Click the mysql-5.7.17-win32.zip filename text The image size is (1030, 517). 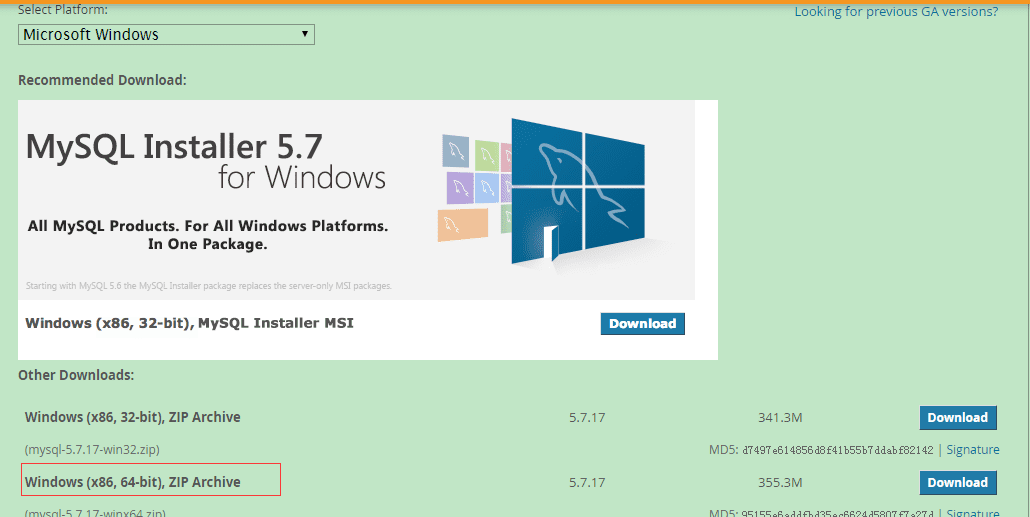pos(92,450)
